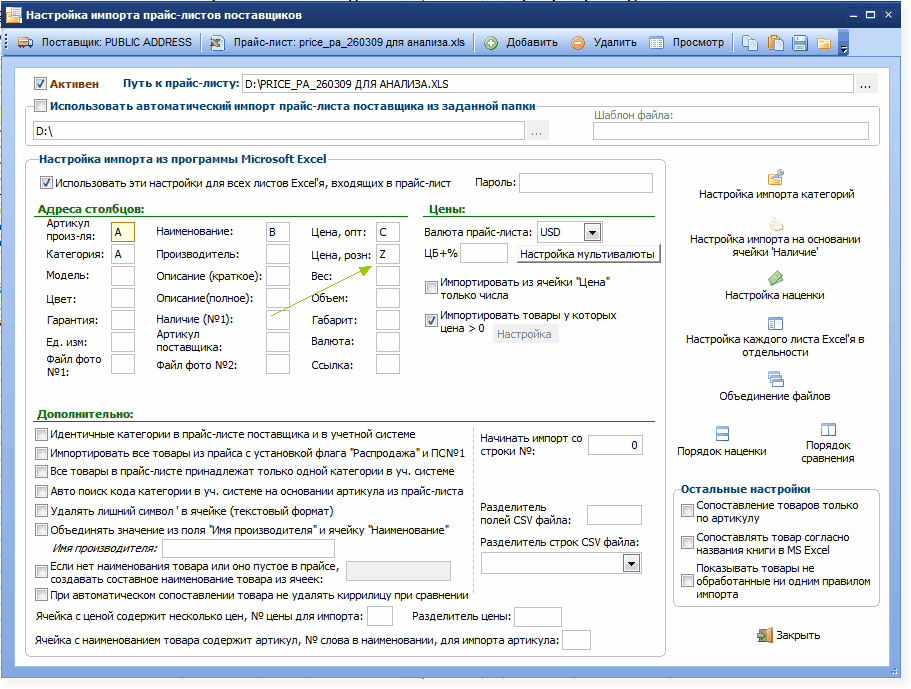Check Импортировать из ячейки "Цена" только числа
Image resolution: width=911 pixels, height=689 pixels.
(431, 288)
